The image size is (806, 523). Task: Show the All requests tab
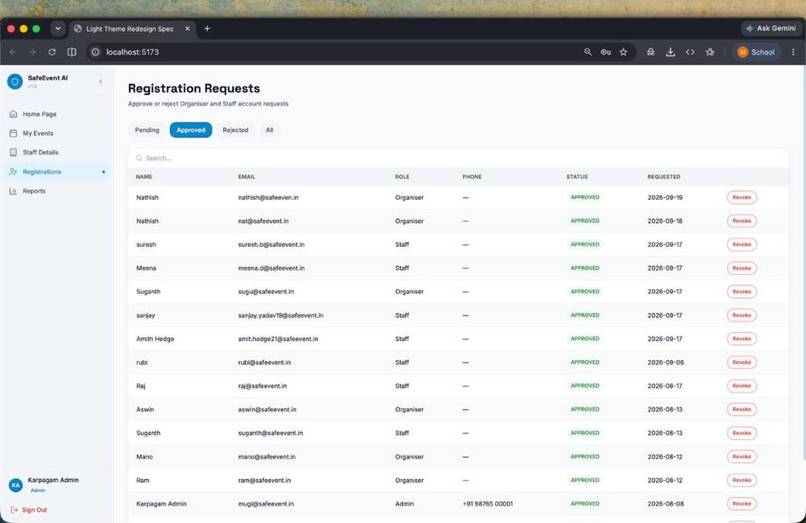[x=269, y=130]
